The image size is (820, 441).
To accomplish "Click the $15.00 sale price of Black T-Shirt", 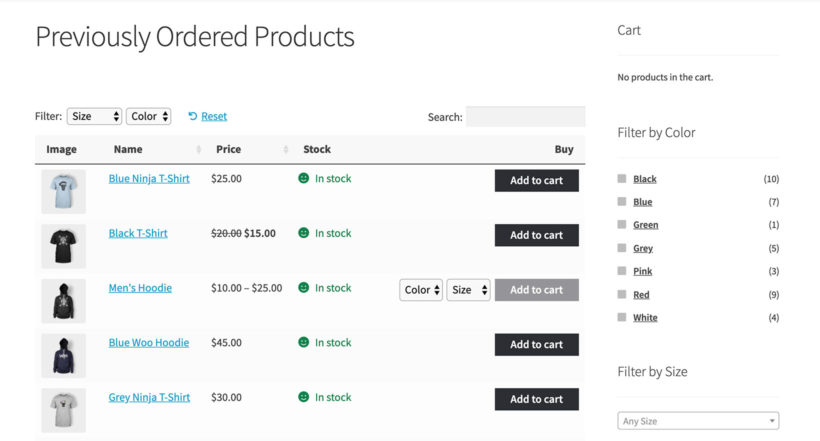I will [x=260, y=233].
